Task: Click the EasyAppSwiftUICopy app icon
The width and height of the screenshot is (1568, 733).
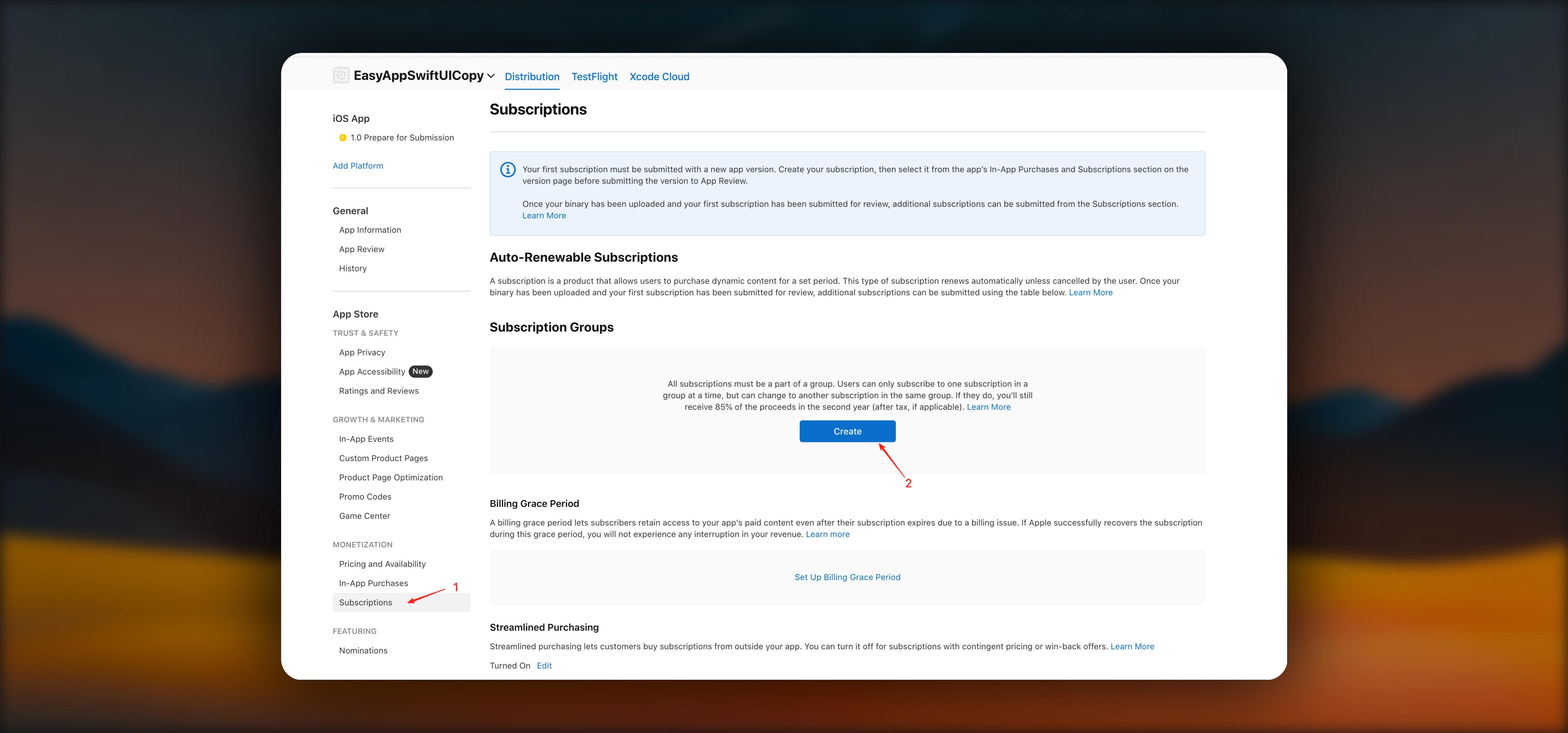Action: point(341,75)
